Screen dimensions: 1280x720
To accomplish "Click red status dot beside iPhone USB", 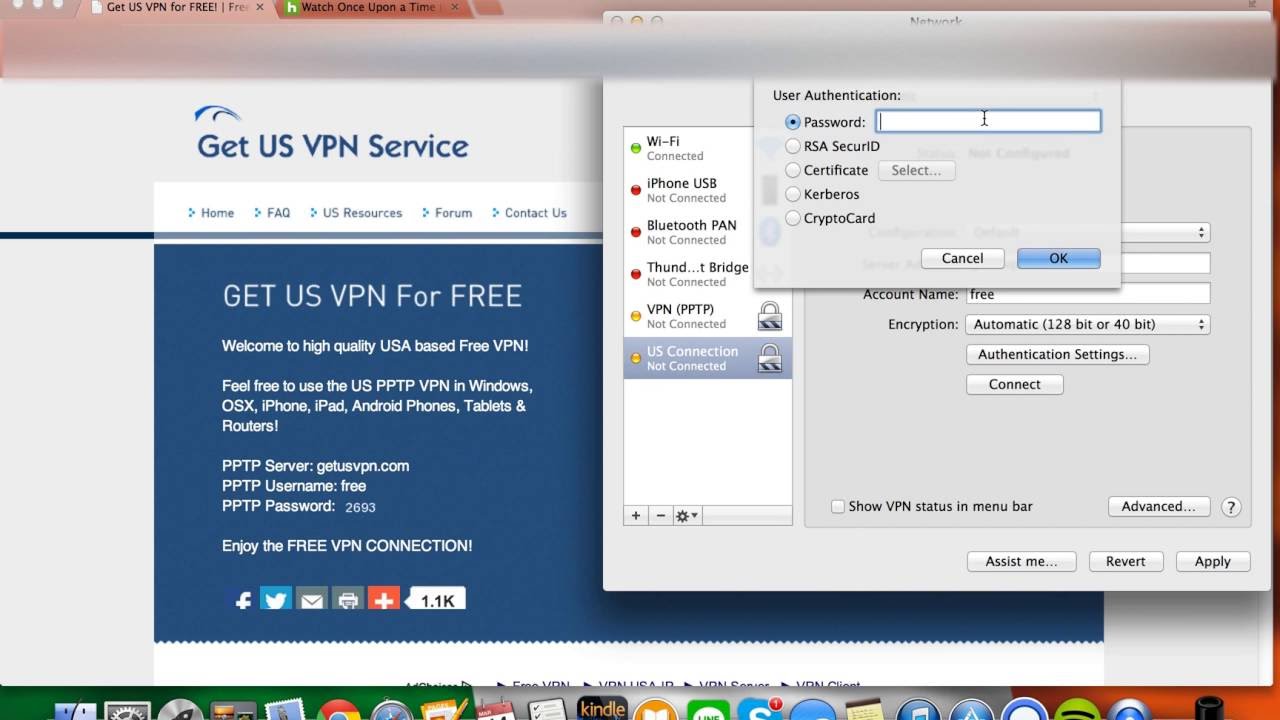I will click(636, 190).
